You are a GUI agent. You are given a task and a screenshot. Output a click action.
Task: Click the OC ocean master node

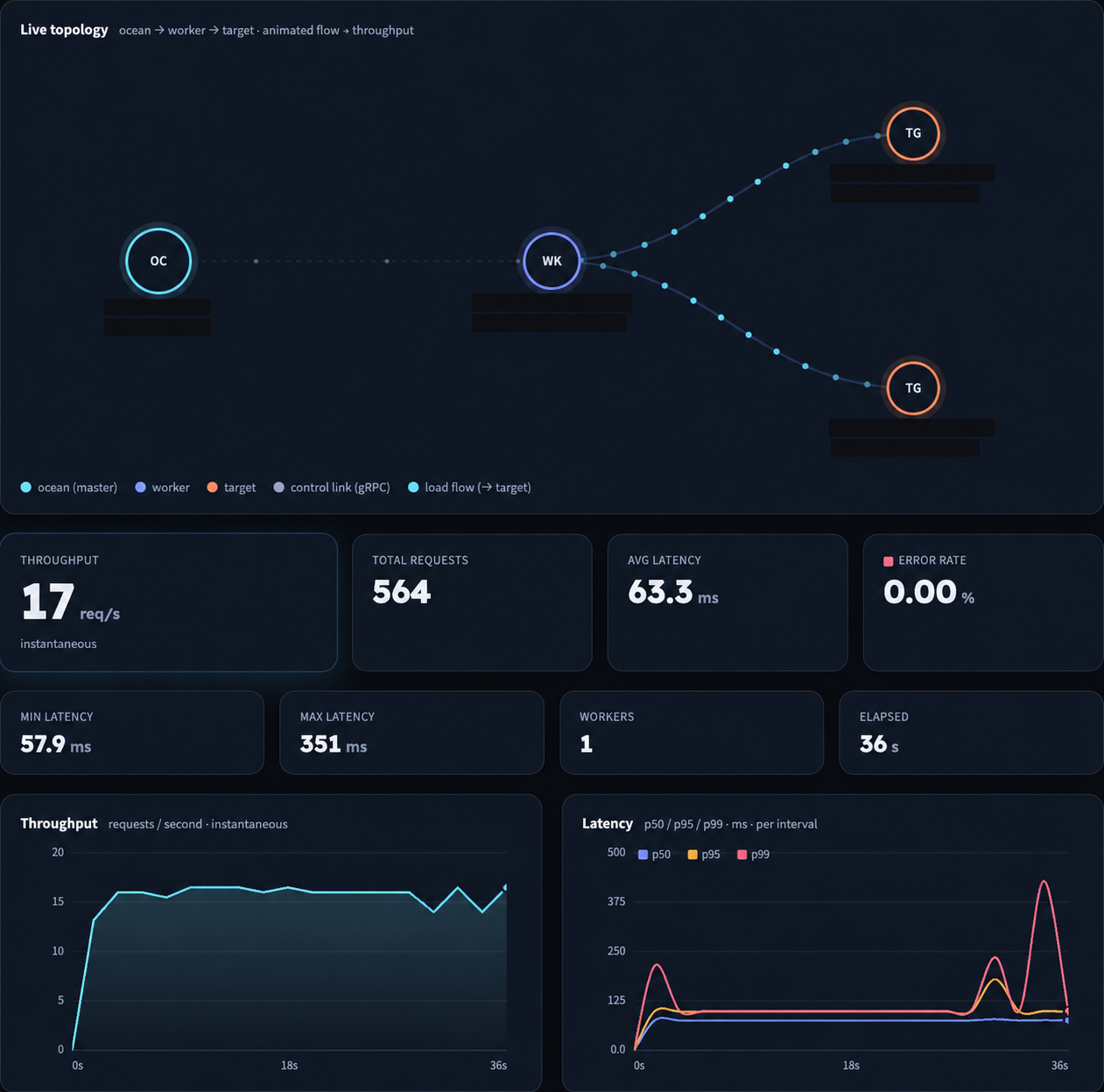(x=158, y=261)
